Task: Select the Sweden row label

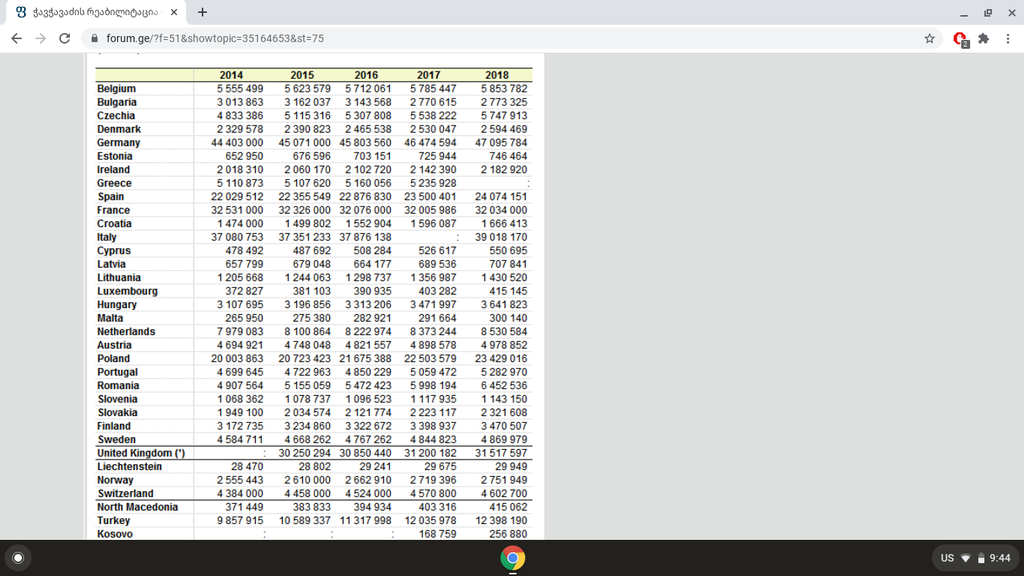Action: click(116, 440)
